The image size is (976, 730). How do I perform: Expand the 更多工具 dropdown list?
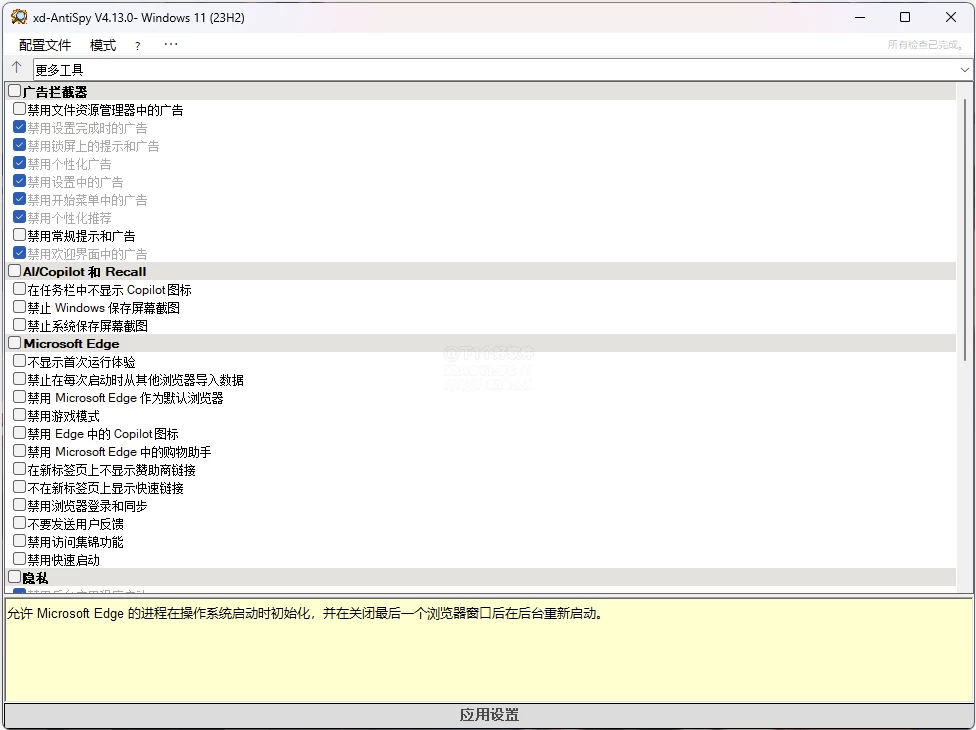(965, 70)
